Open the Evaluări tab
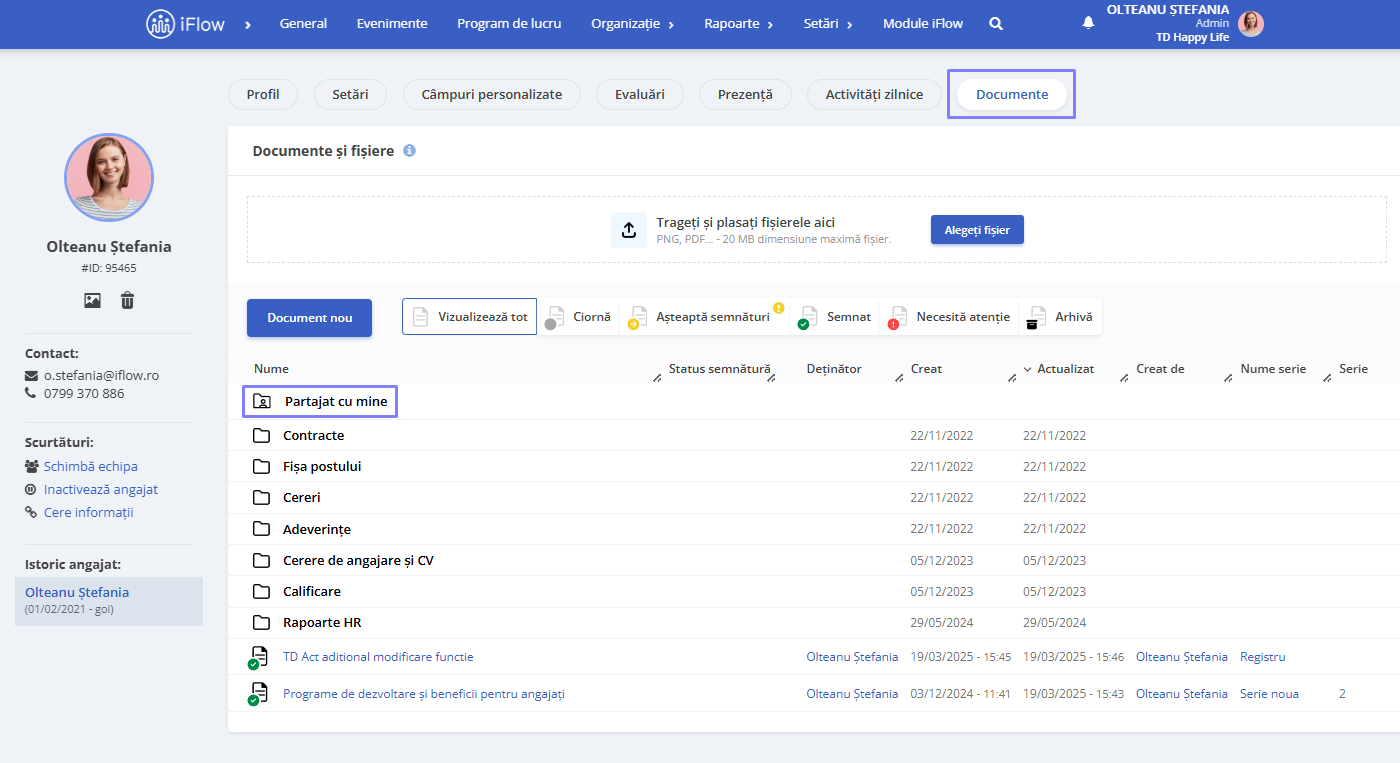 point(640,94)
